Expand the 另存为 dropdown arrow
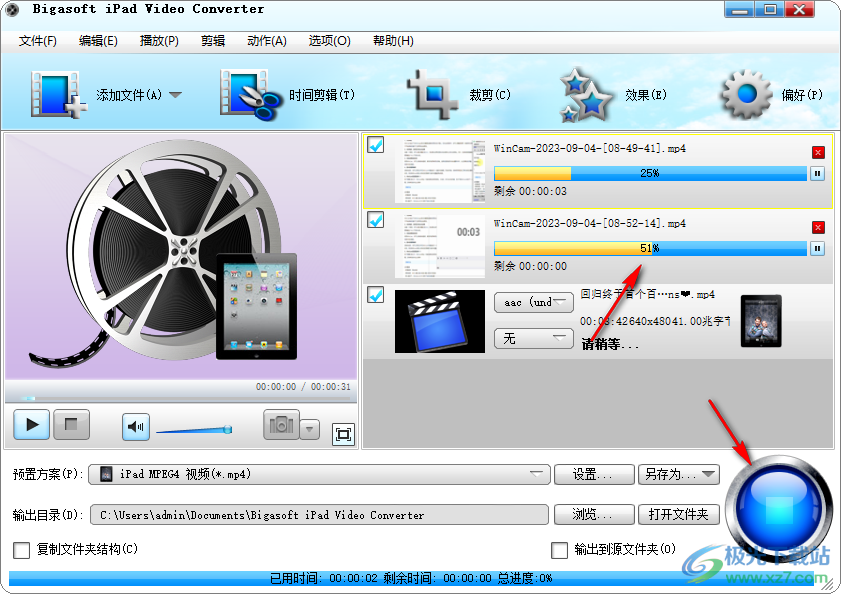Viewport: 841px width, 594px height. coord(709,474)
